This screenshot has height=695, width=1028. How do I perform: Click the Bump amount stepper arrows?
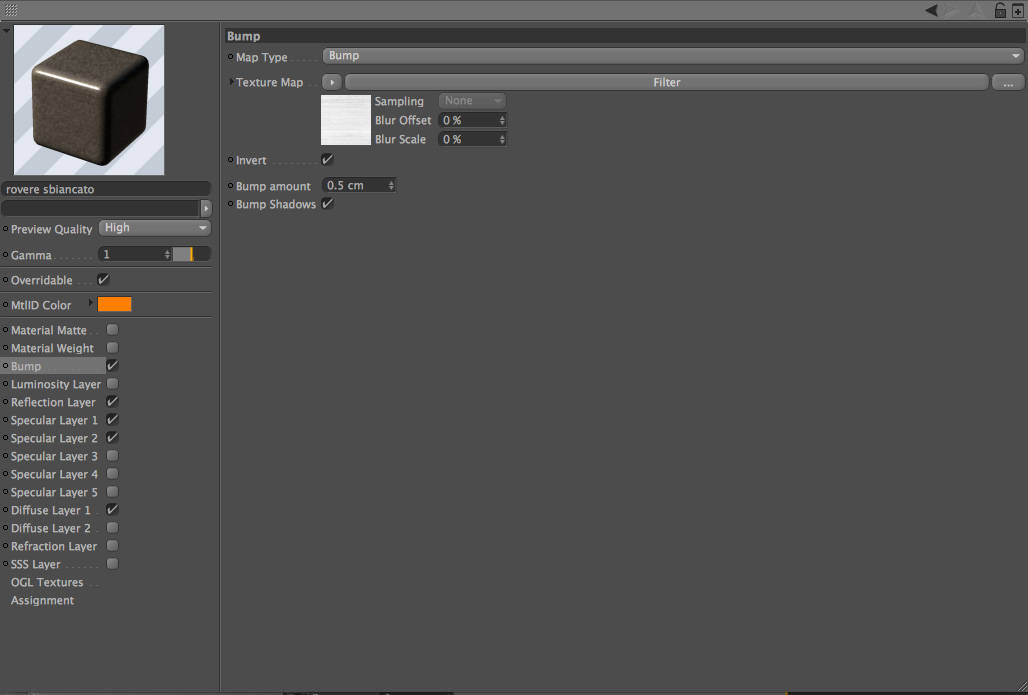391,186
